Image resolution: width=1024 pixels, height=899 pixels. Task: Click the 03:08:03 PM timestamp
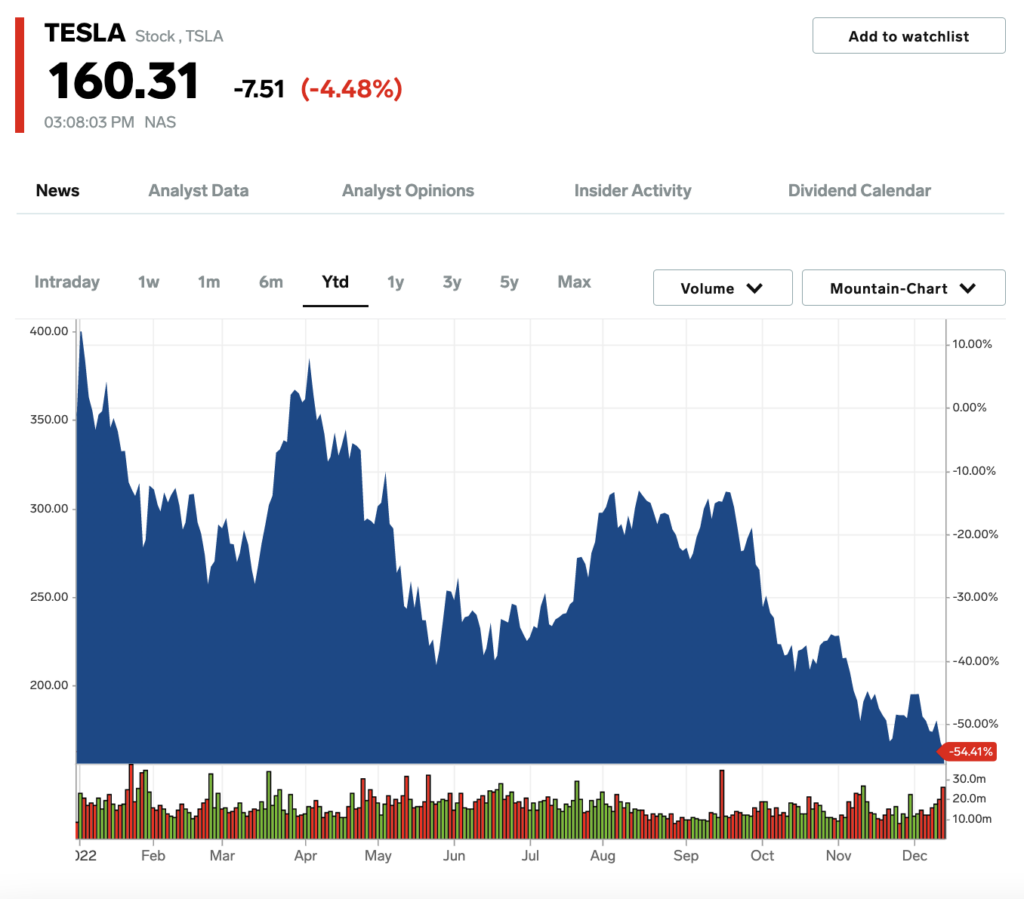[x=89, y=122]
